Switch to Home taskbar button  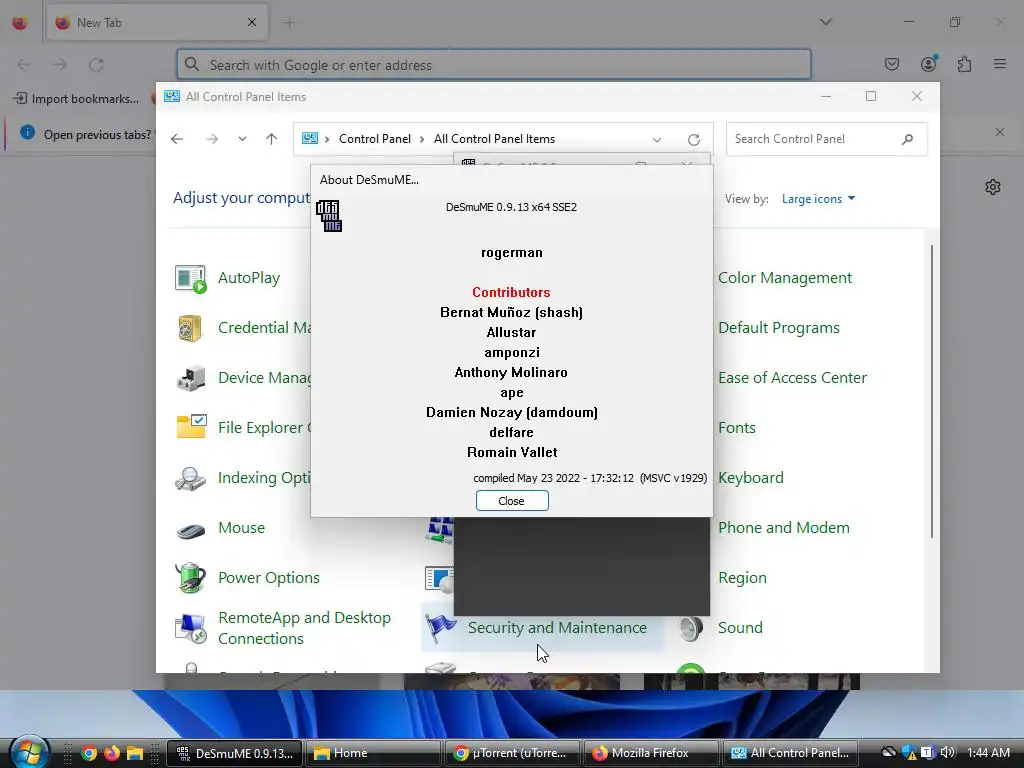pyautogui.click(x=373, y=754)
